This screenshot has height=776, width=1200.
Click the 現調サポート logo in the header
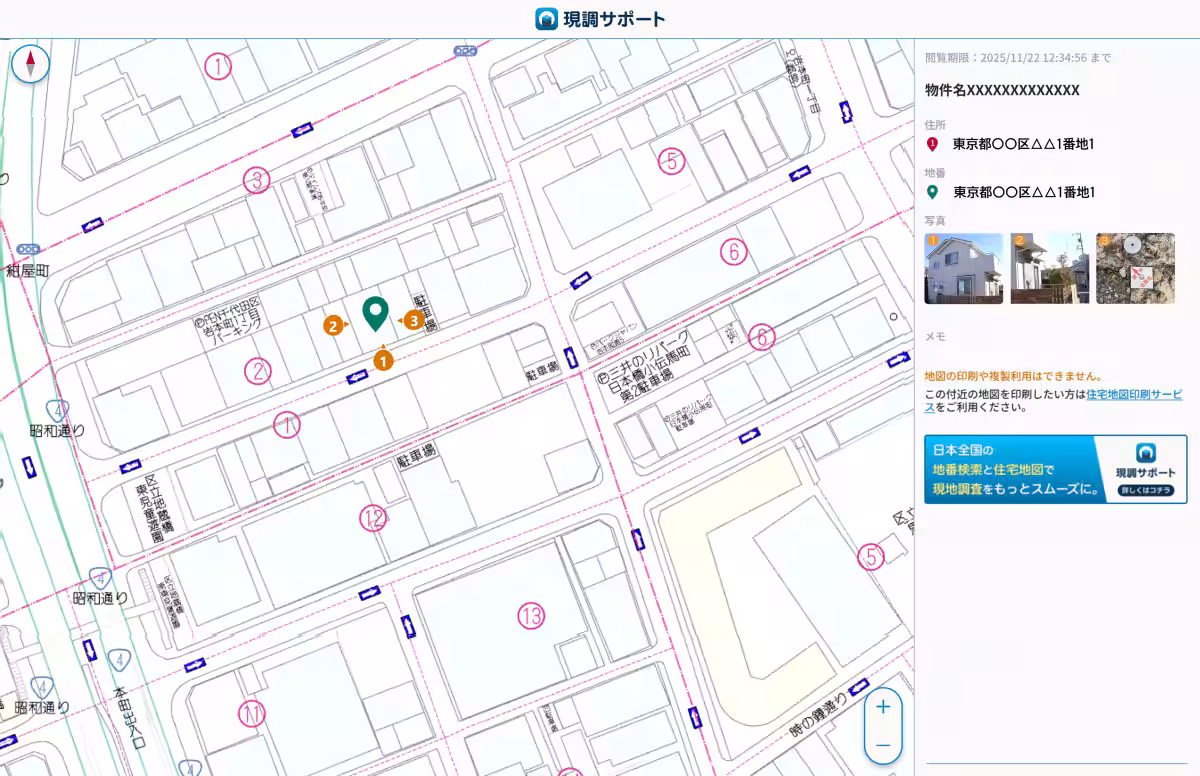pyautogui.click(x=600, y=19)
